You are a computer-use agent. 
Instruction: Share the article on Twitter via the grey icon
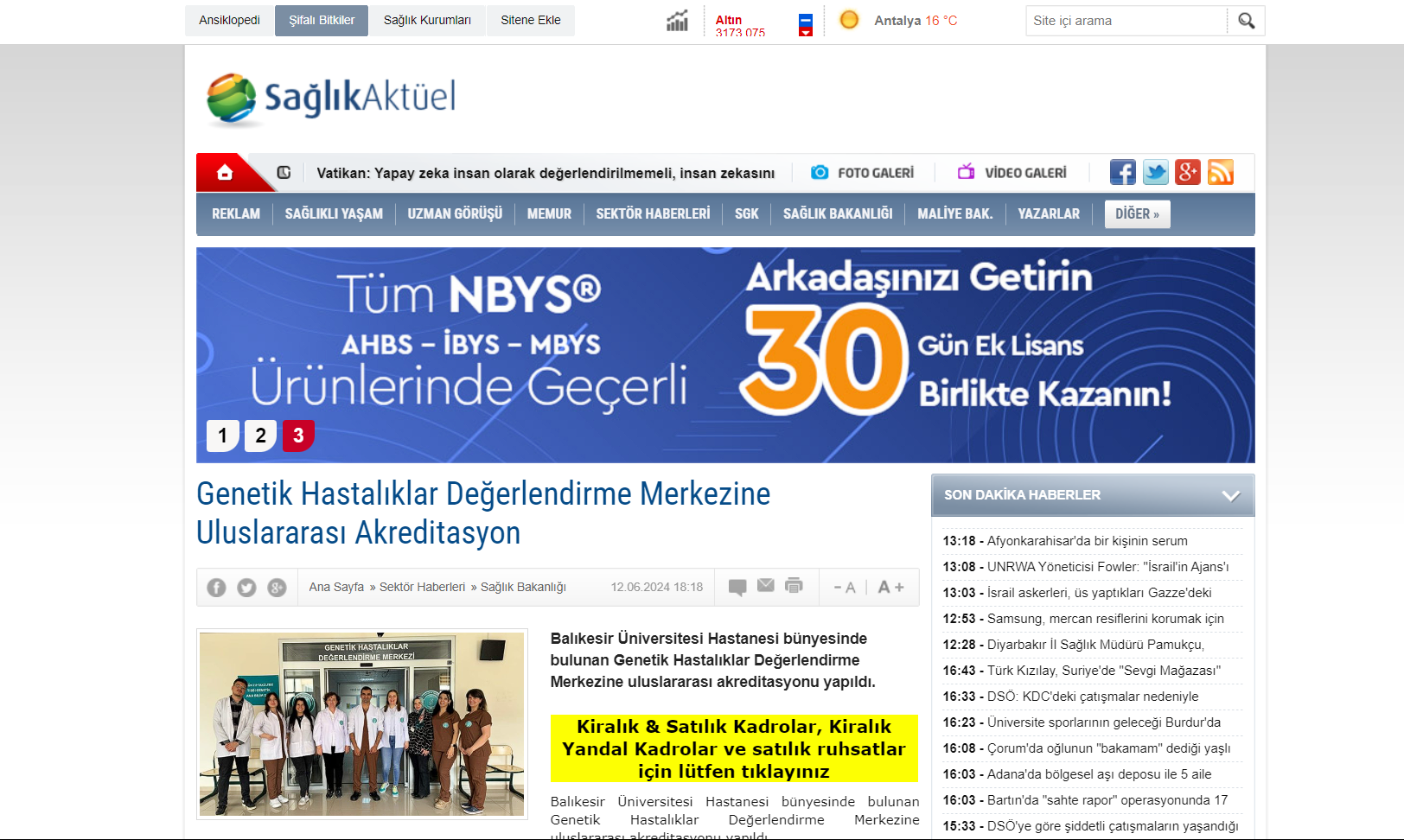[x=246, y=588]
